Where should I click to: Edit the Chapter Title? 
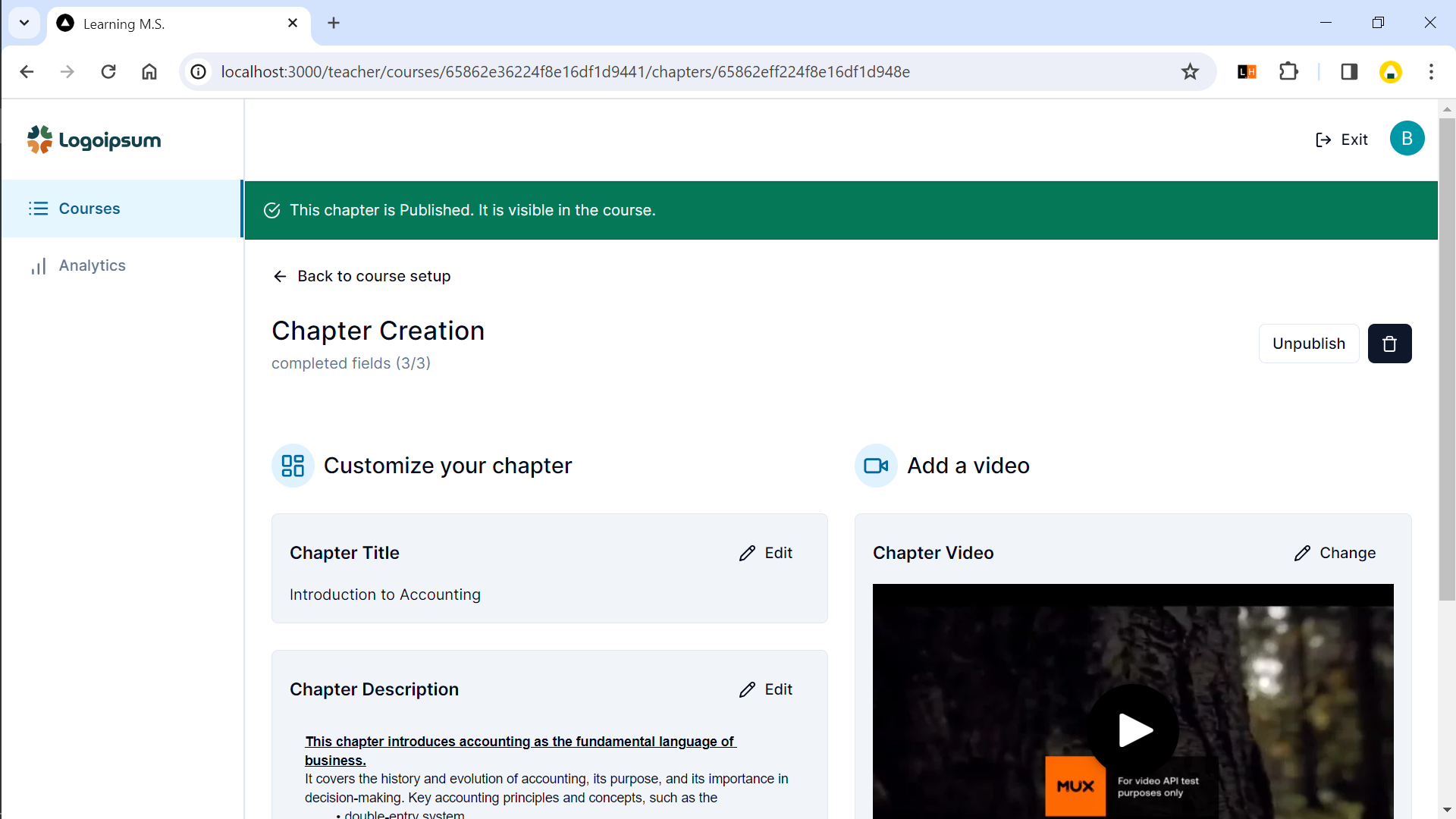click(766, 553)
